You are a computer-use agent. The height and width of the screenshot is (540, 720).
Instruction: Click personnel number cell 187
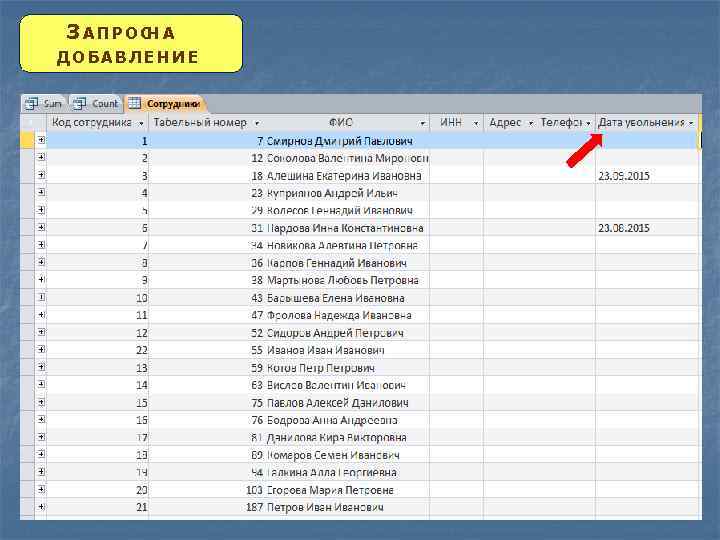coord(207,507)
